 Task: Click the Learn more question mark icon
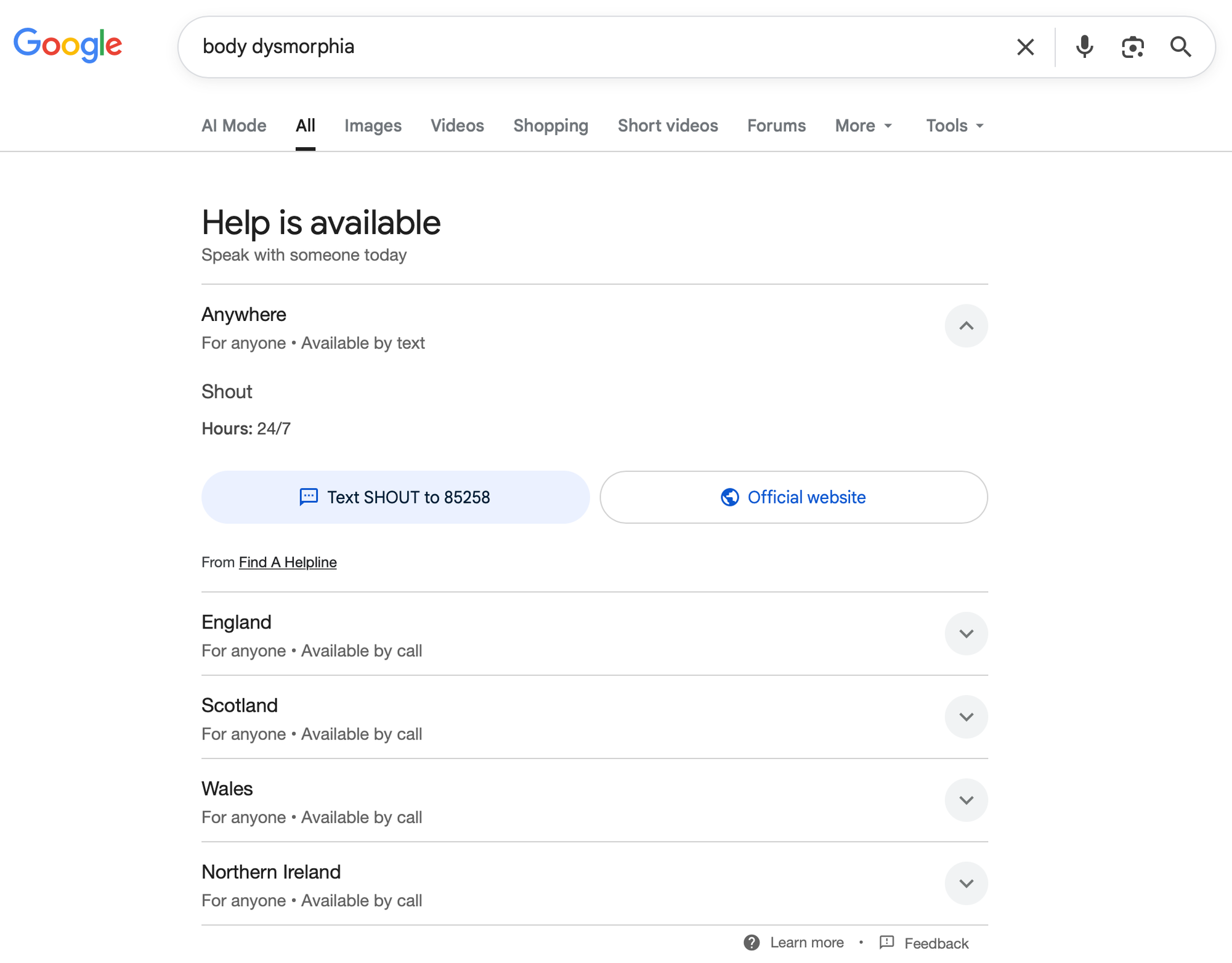click(751, 943)
